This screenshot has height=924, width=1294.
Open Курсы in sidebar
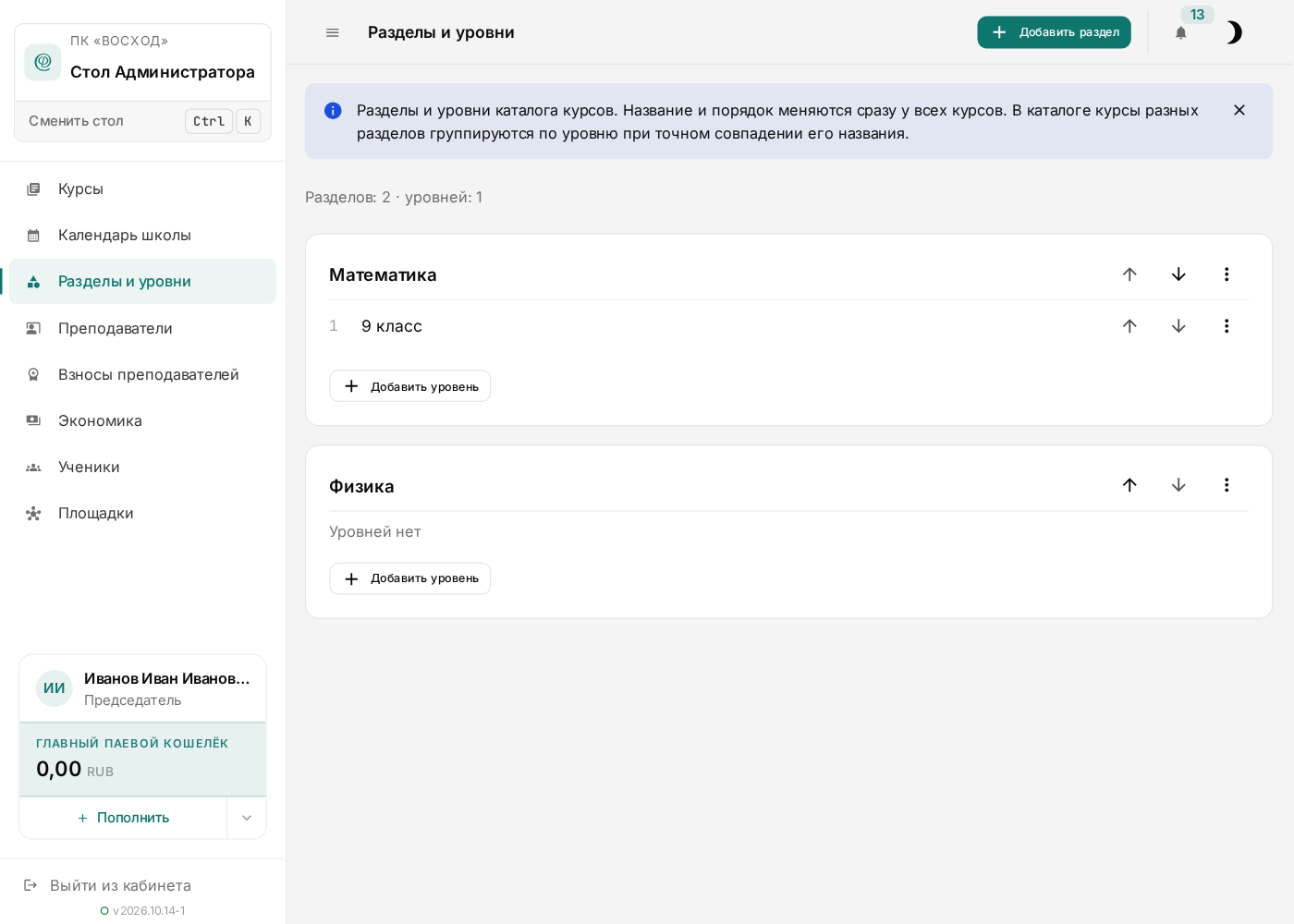click(142, 188)
